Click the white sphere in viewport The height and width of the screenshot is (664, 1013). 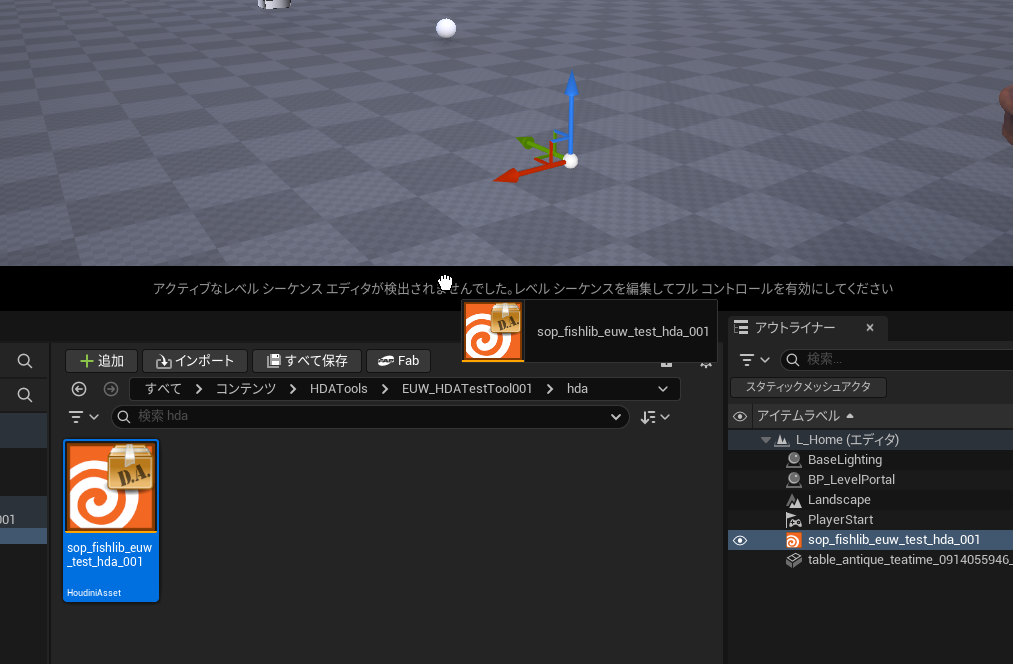point(446,28)
